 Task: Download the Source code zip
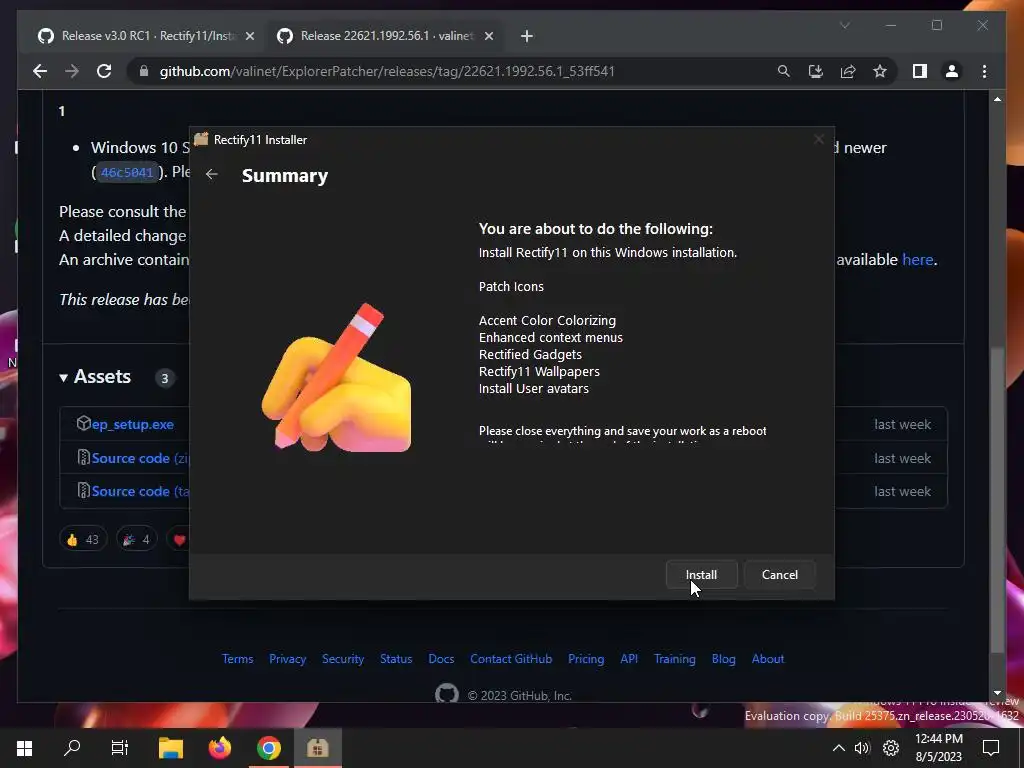[140, 458]
